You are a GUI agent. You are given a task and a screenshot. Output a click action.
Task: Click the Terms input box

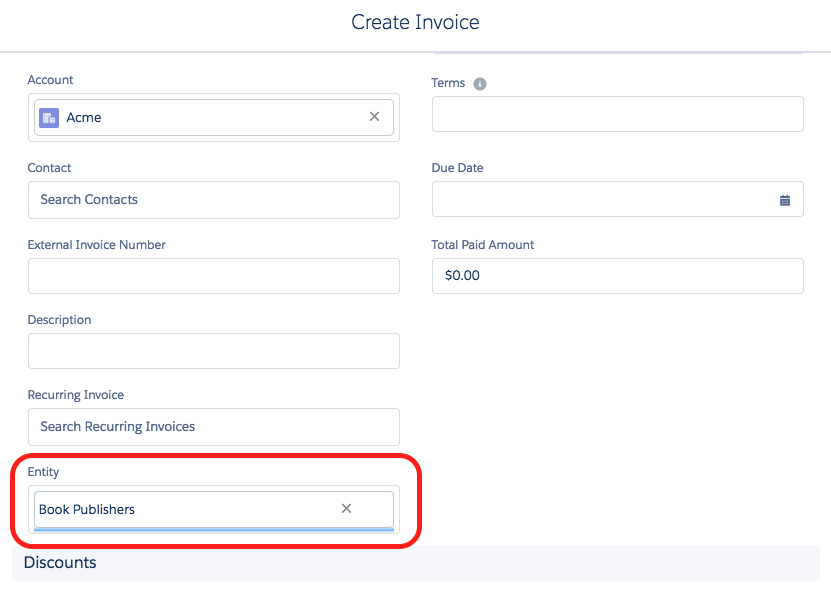[x=617, y=114]
